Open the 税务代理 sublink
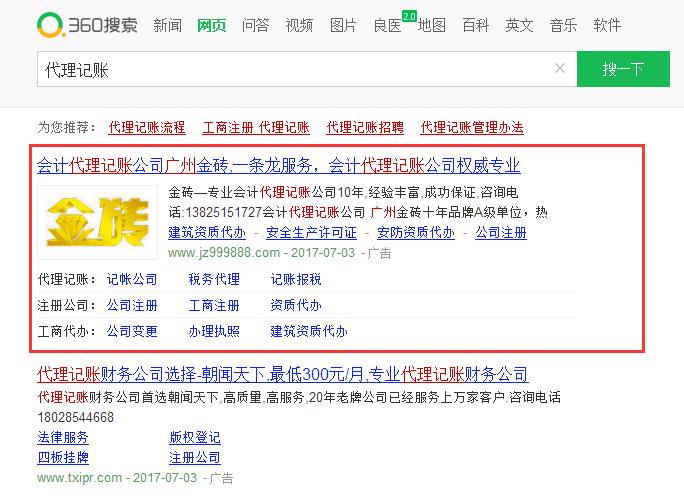The width and height of the screenshot is (684, 502). coord(214,279)
